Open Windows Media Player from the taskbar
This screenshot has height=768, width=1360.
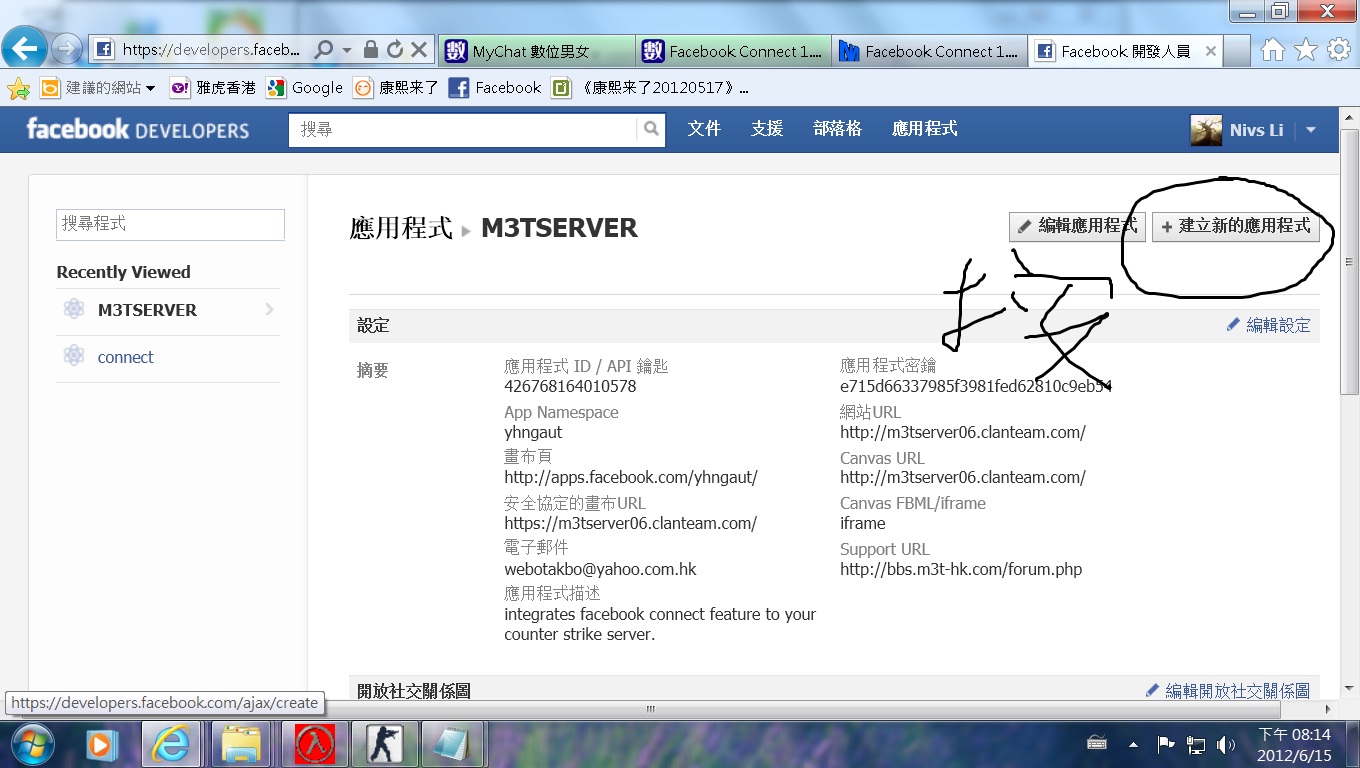tap(100, 744)
